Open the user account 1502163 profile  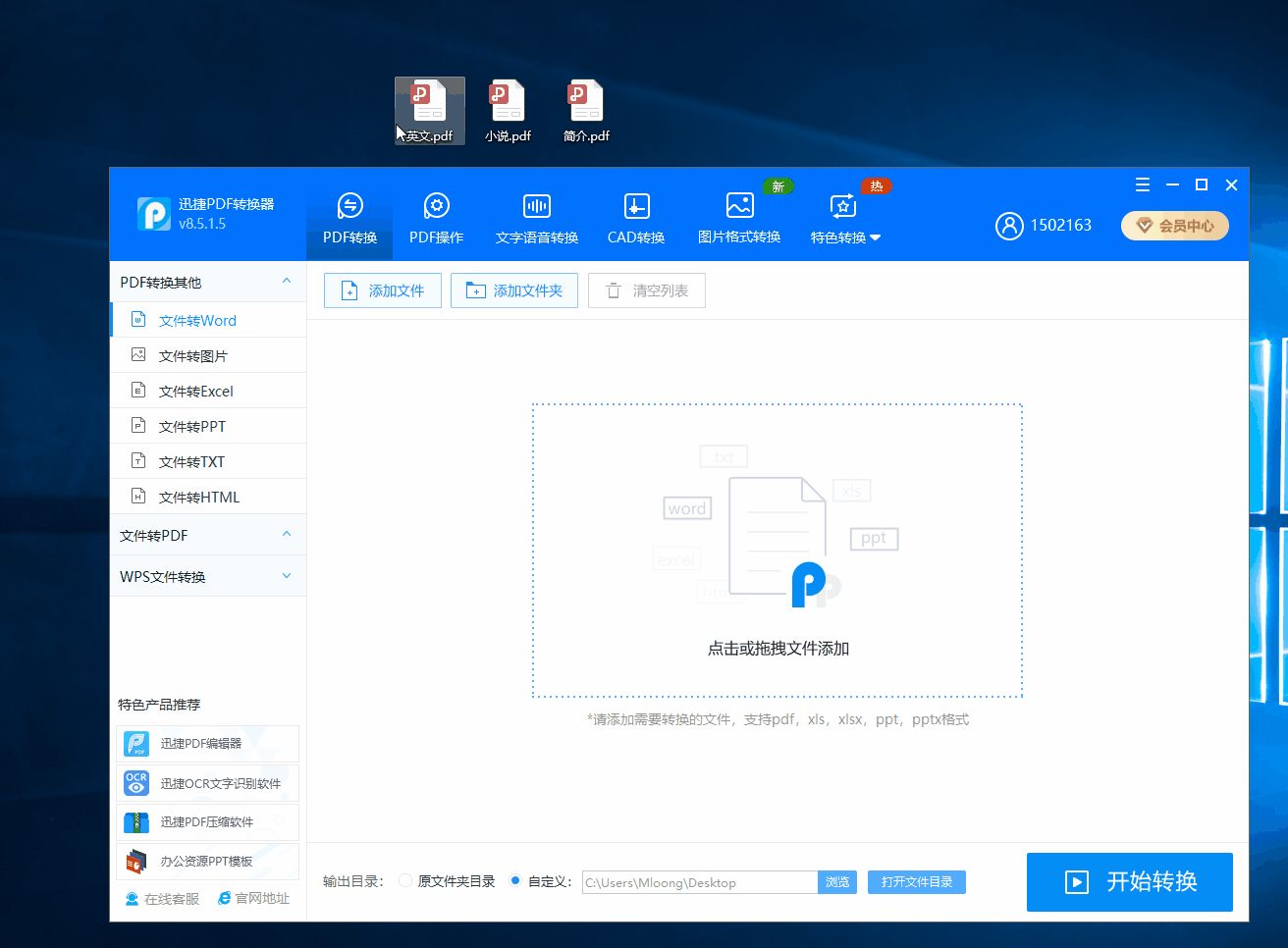(1044, 226)
